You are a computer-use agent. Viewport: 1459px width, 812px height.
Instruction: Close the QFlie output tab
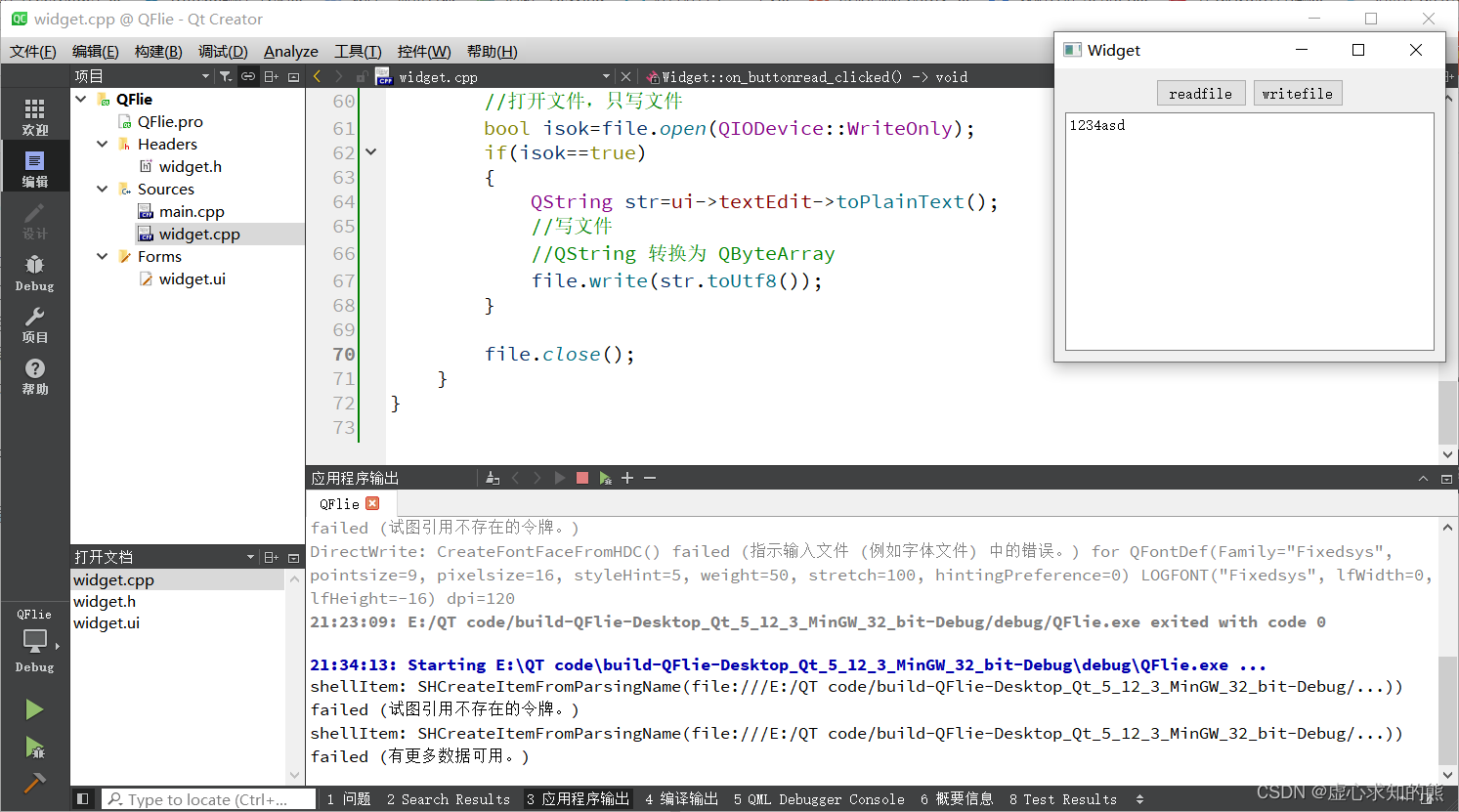click(x=372, y=503)
